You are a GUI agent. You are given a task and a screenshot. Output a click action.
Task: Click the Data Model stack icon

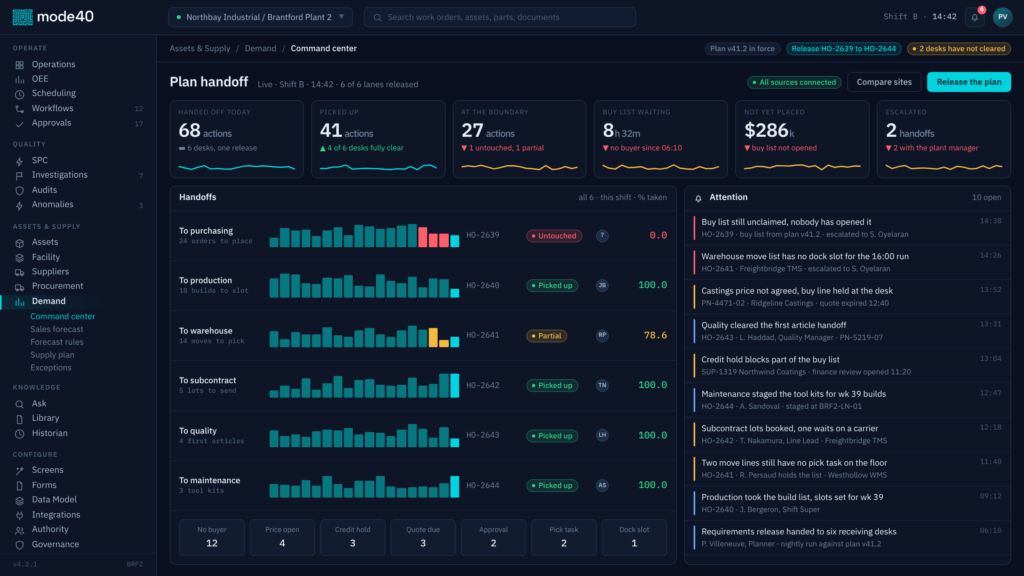(x=20, y=500)
